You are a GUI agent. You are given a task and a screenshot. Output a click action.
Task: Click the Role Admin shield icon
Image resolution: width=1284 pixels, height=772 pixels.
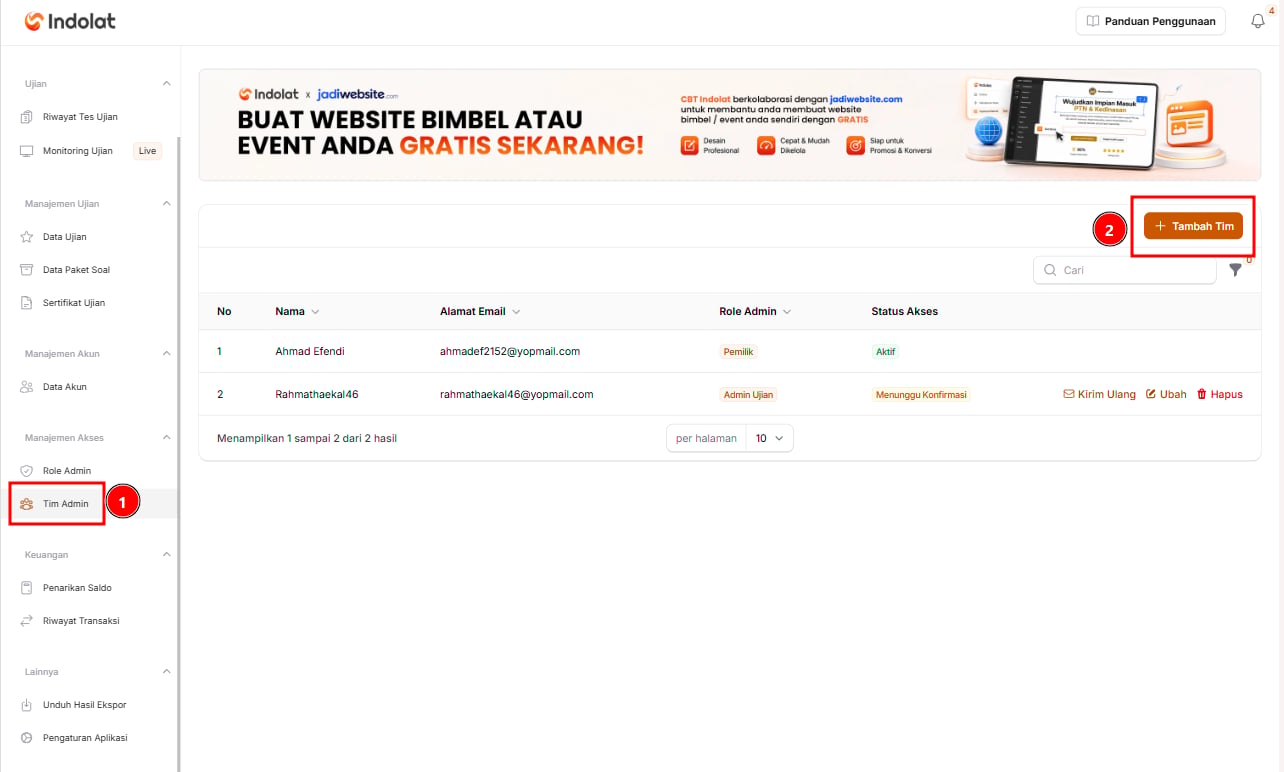27,471
